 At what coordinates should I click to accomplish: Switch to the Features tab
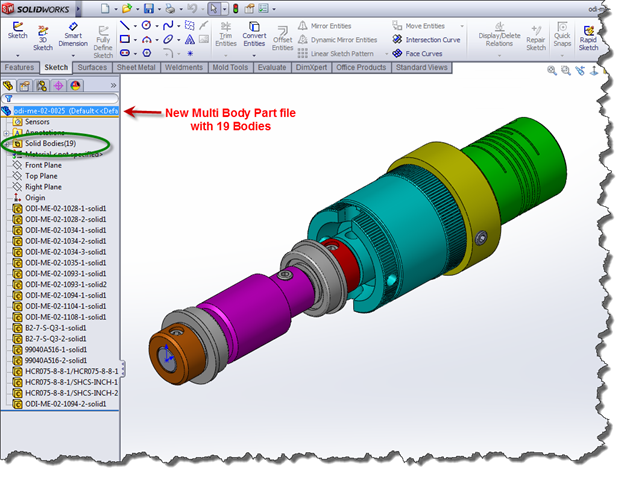tap(19, 67)
